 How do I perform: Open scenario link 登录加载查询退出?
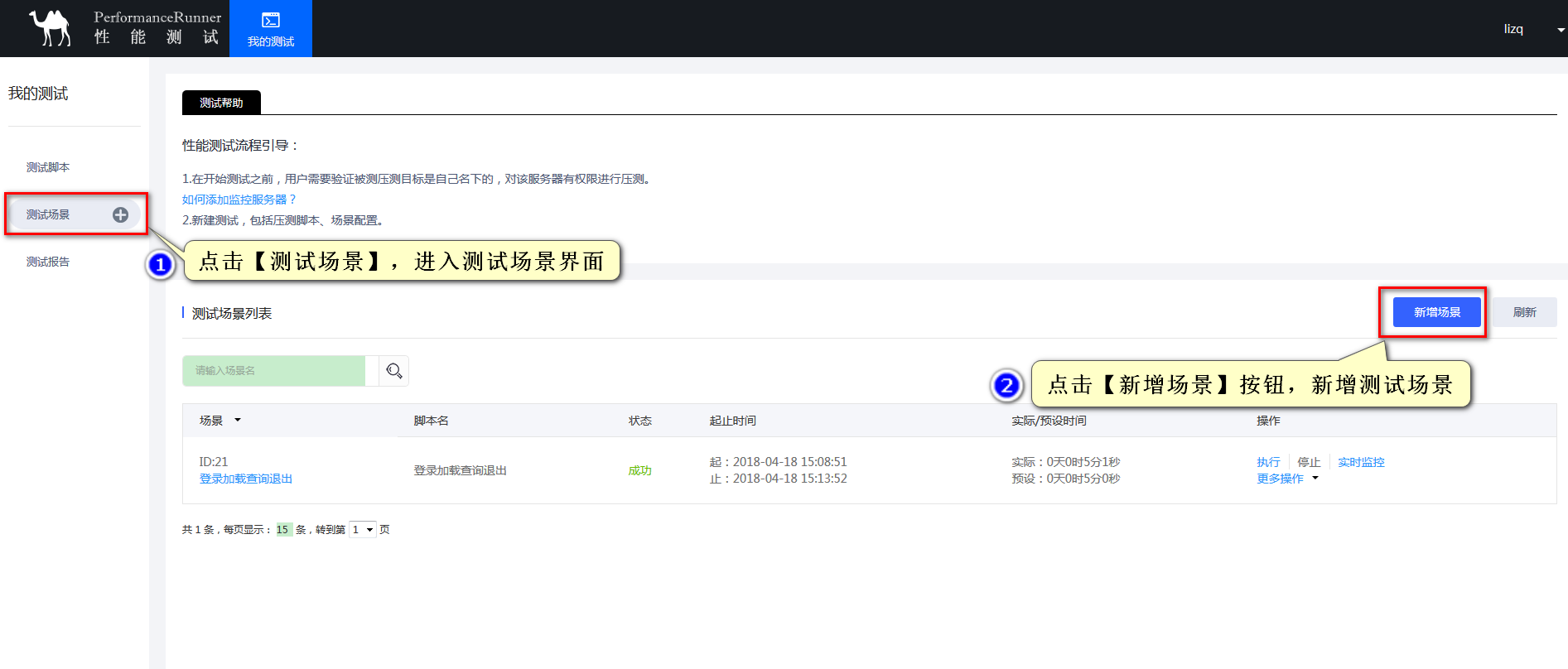246,479
